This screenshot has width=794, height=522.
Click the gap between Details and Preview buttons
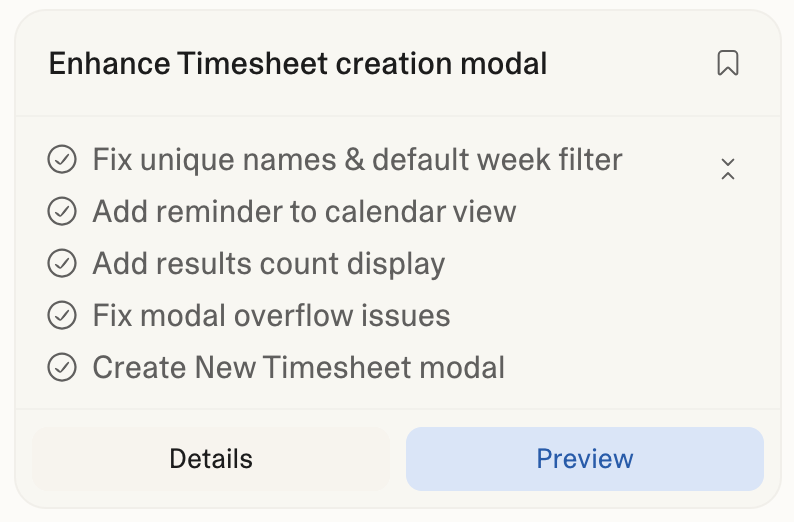pyautogui.click(x=398, y=459)
